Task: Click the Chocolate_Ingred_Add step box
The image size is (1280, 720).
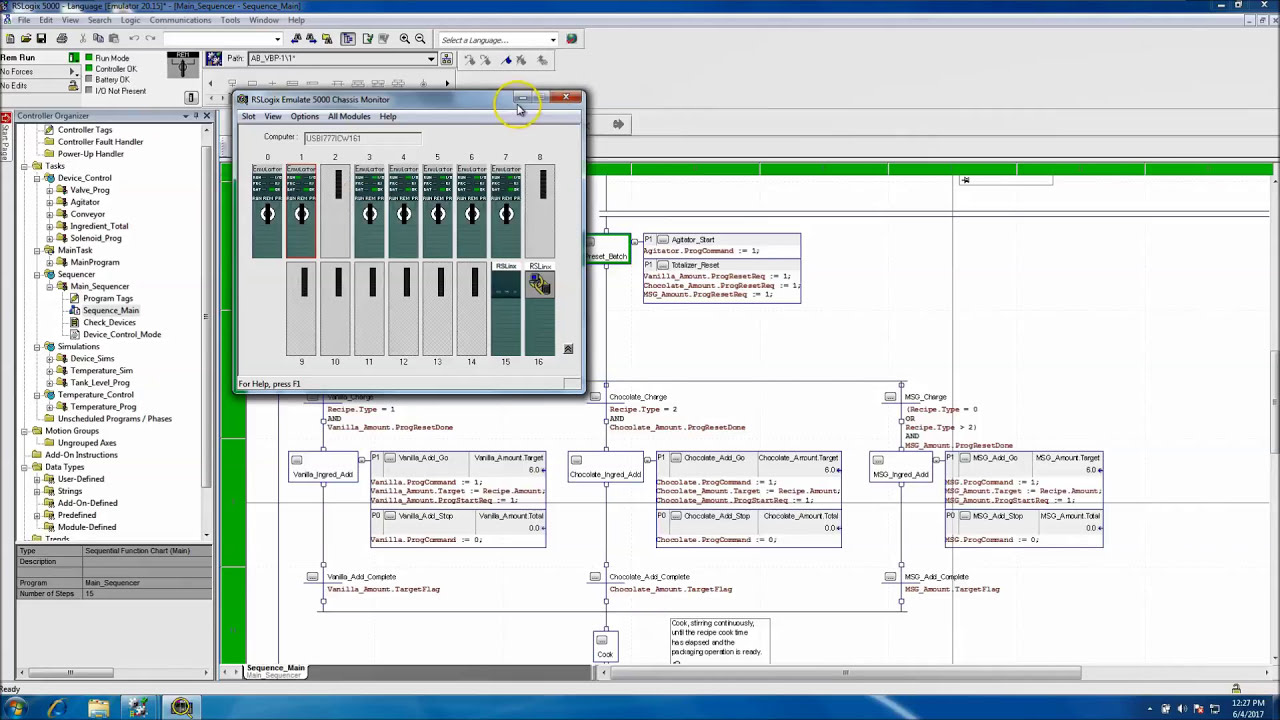Action: click(x=605, y=467)
